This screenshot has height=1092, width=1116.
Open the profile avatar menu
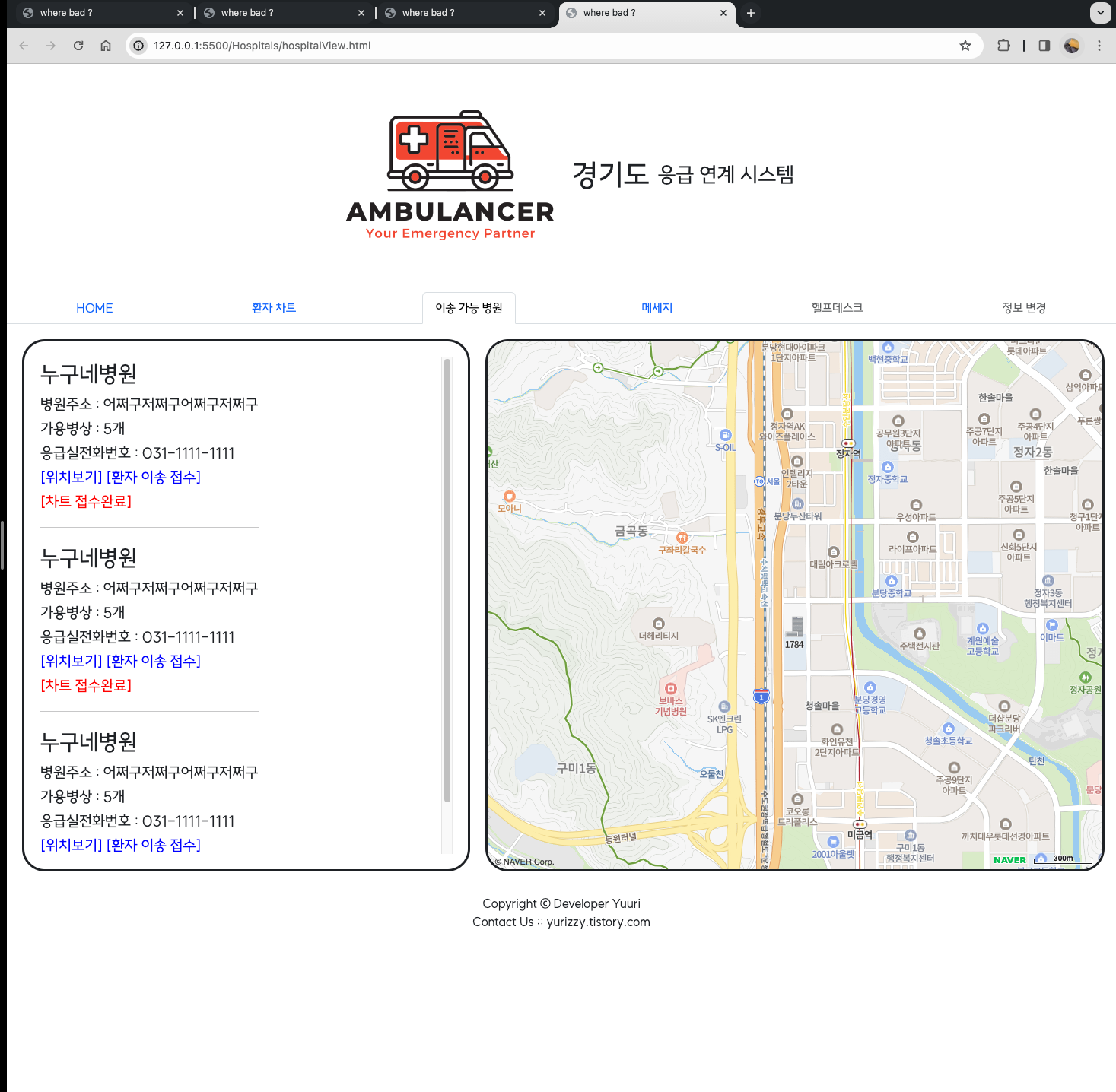(x=1072, y=46)
